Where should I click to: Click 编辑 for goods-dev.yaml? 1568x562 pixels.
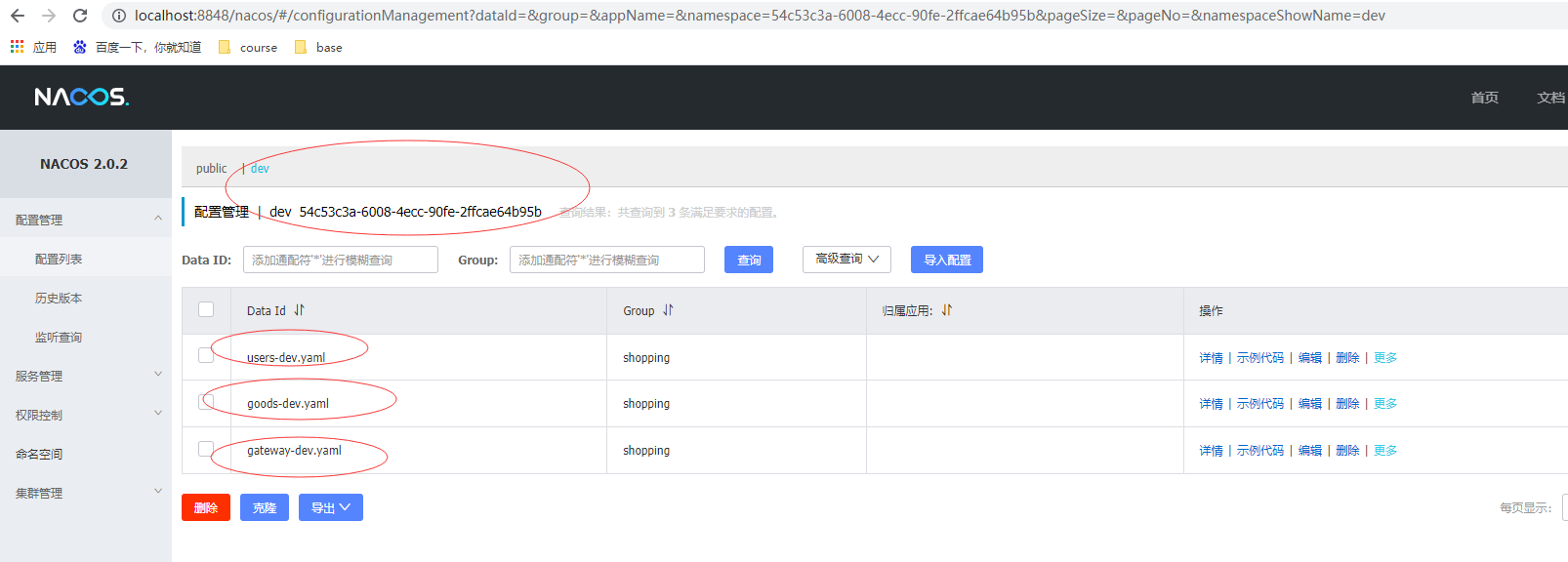[x=1310, y=404]
